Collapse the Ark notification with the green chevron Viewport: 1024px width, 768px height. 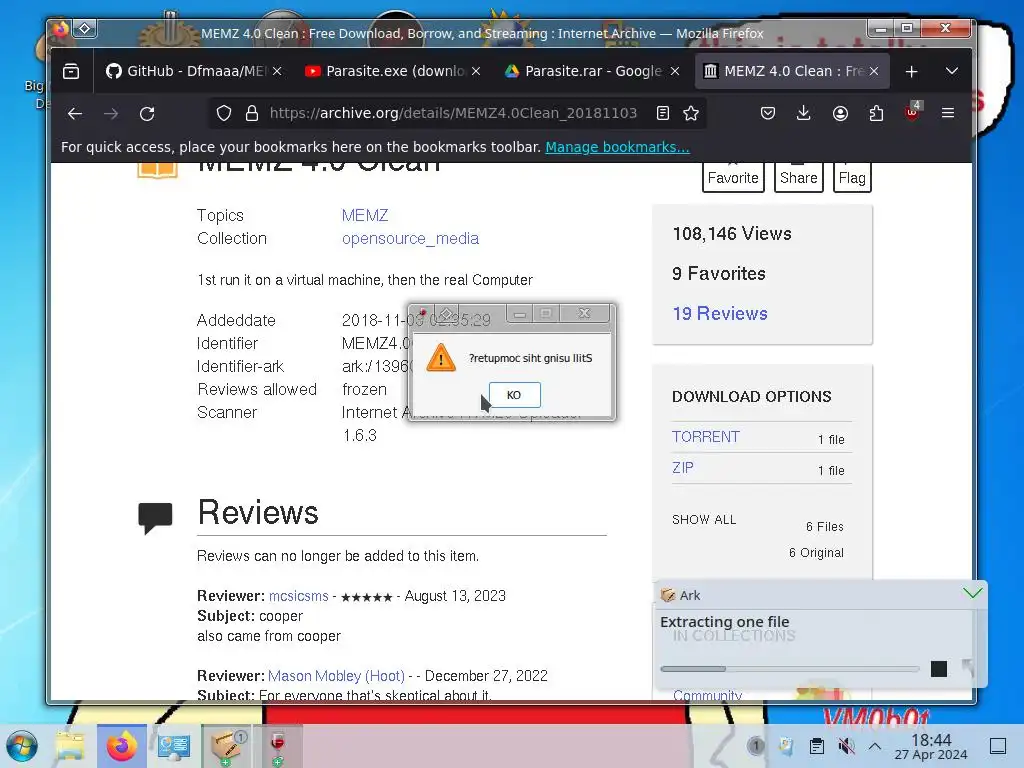[x=972, y=593]
